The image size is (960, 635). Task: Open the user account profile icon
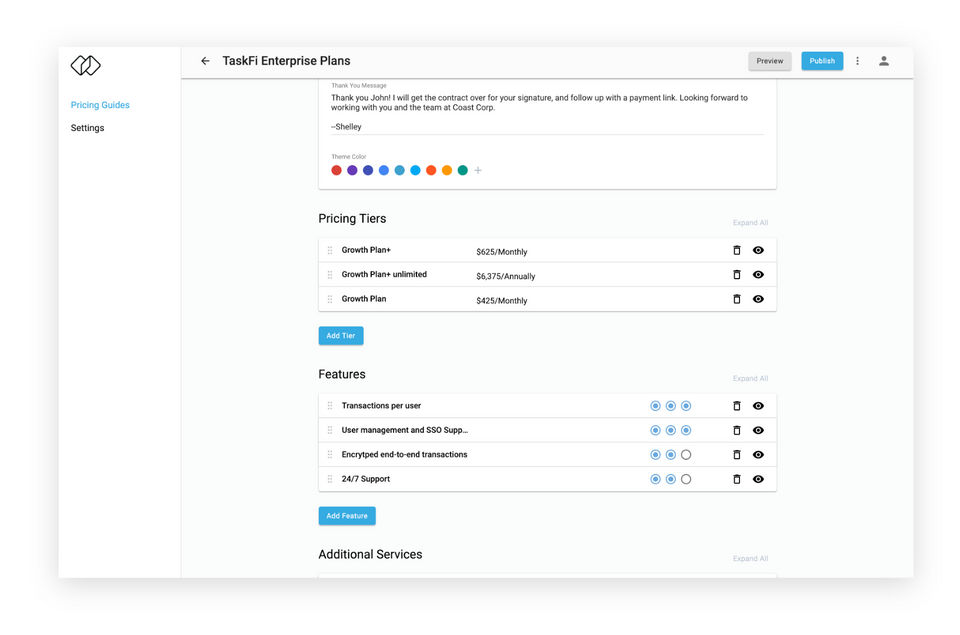tap(883, 61)
